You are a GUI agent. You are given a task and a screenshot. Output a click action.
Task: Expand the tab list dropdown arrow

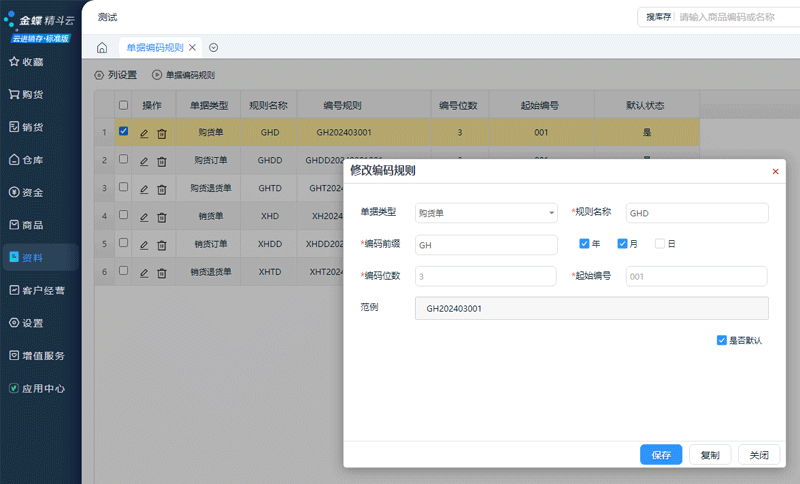(x=213, y=47)
